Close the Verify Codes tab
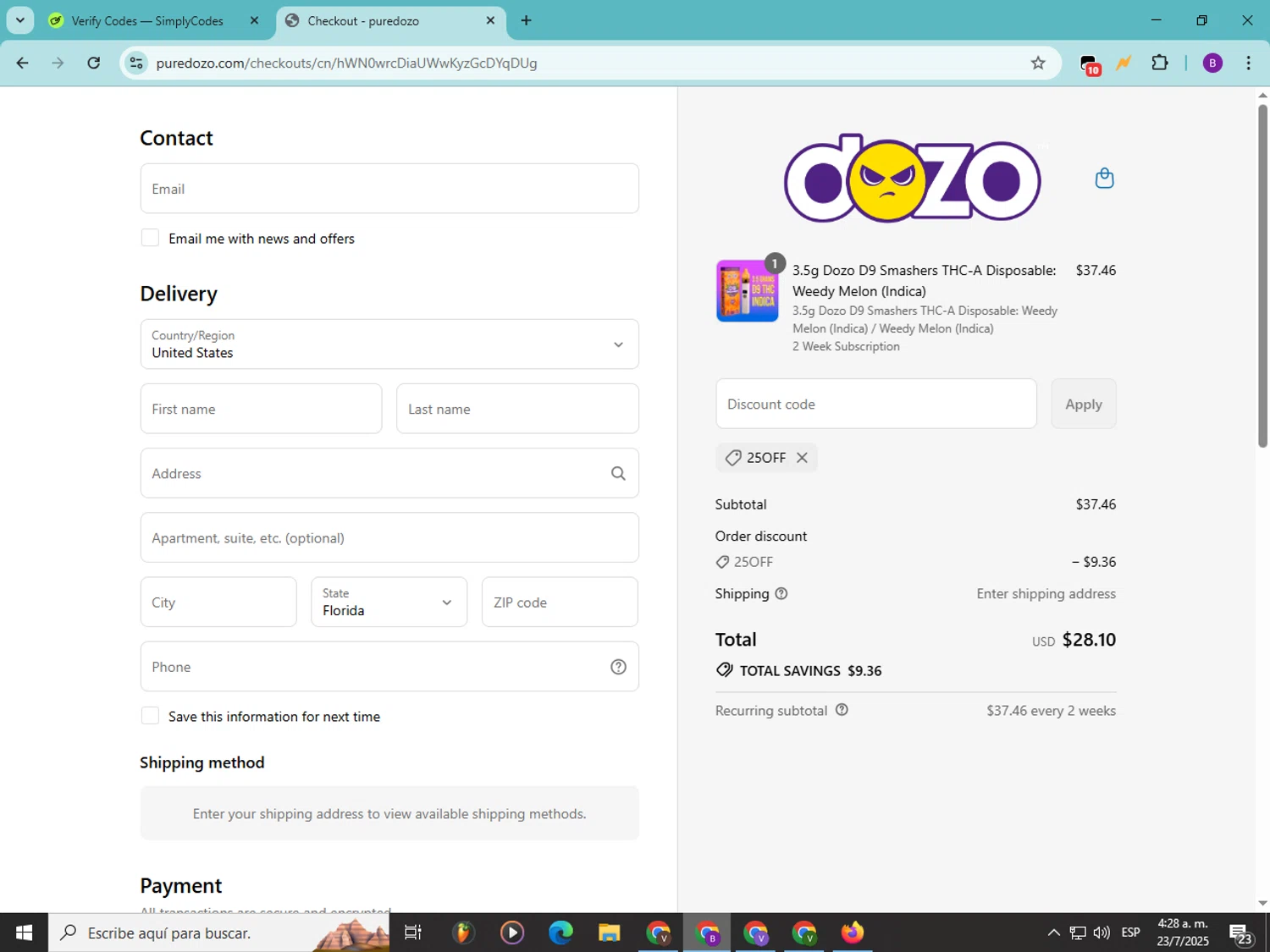 point(254,20)
